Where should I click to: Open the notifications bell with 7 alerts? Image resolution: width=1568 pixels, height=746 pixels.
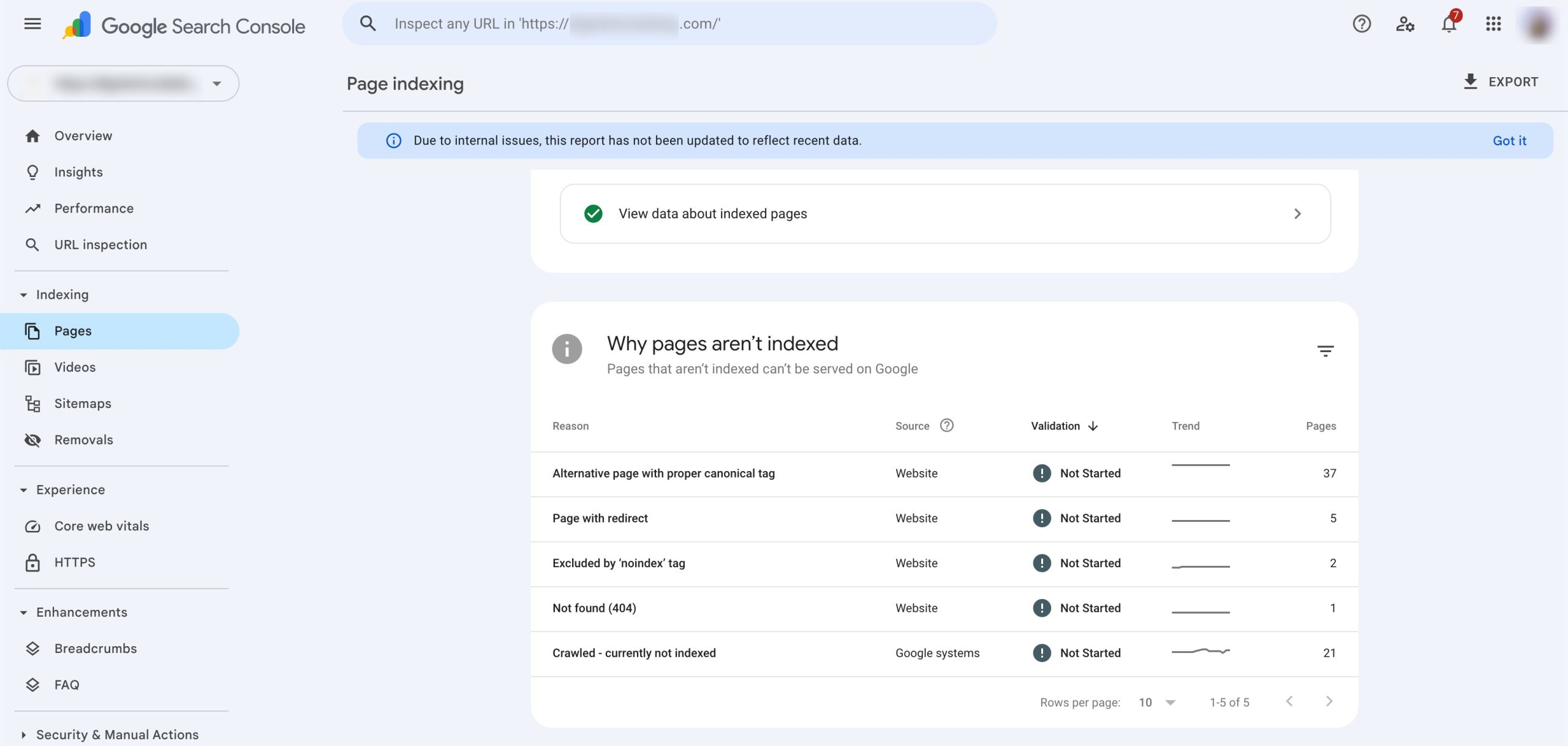coord(1449,24)
